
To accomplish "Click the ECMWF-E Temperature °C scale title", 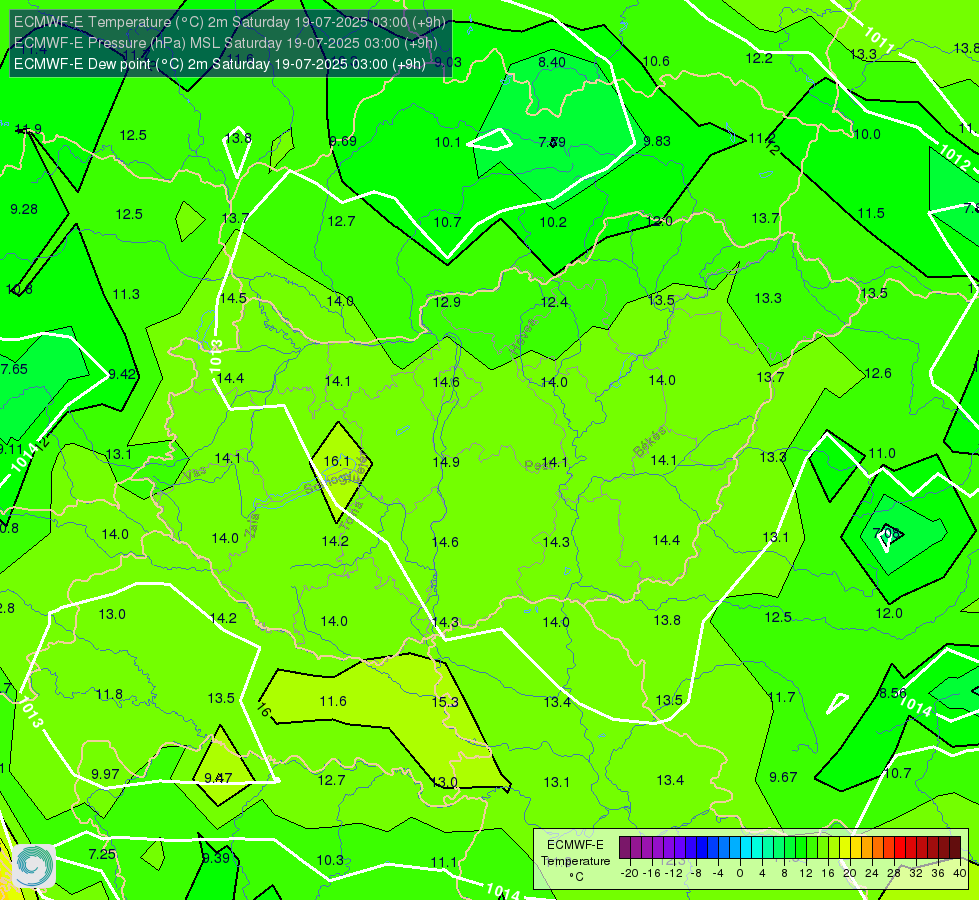I will pos(576,861).
